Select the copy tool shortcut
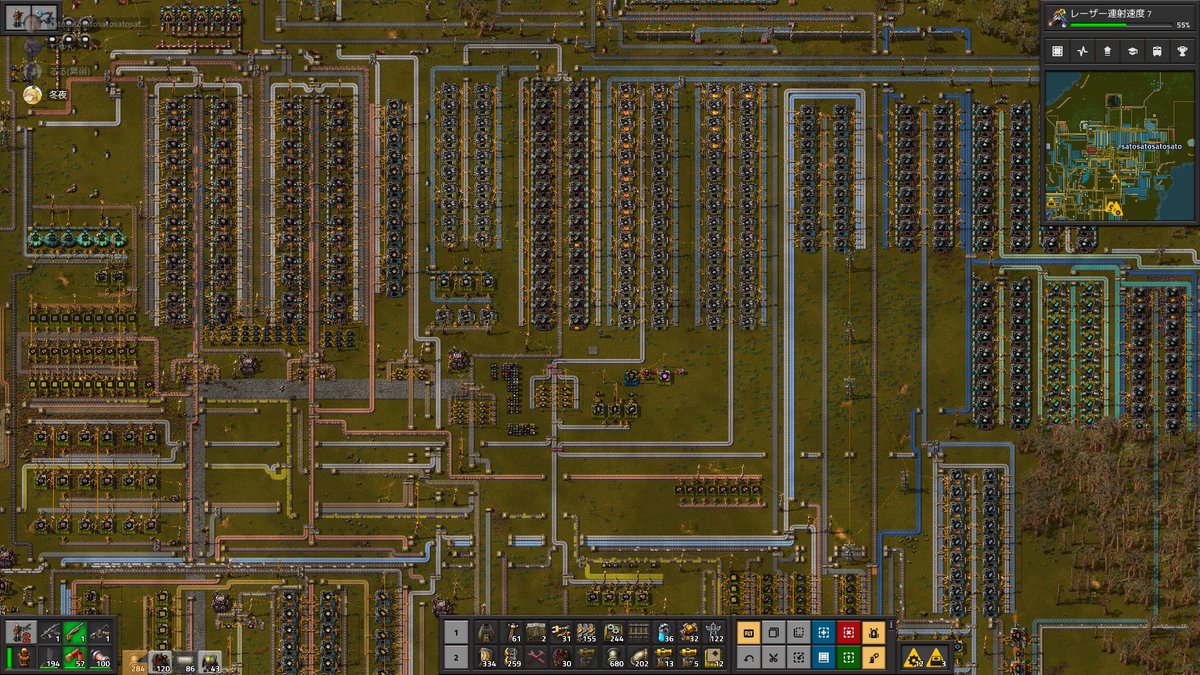This screenshot has height=675, width=1200. pyautogui.click(x=774, y=632)
